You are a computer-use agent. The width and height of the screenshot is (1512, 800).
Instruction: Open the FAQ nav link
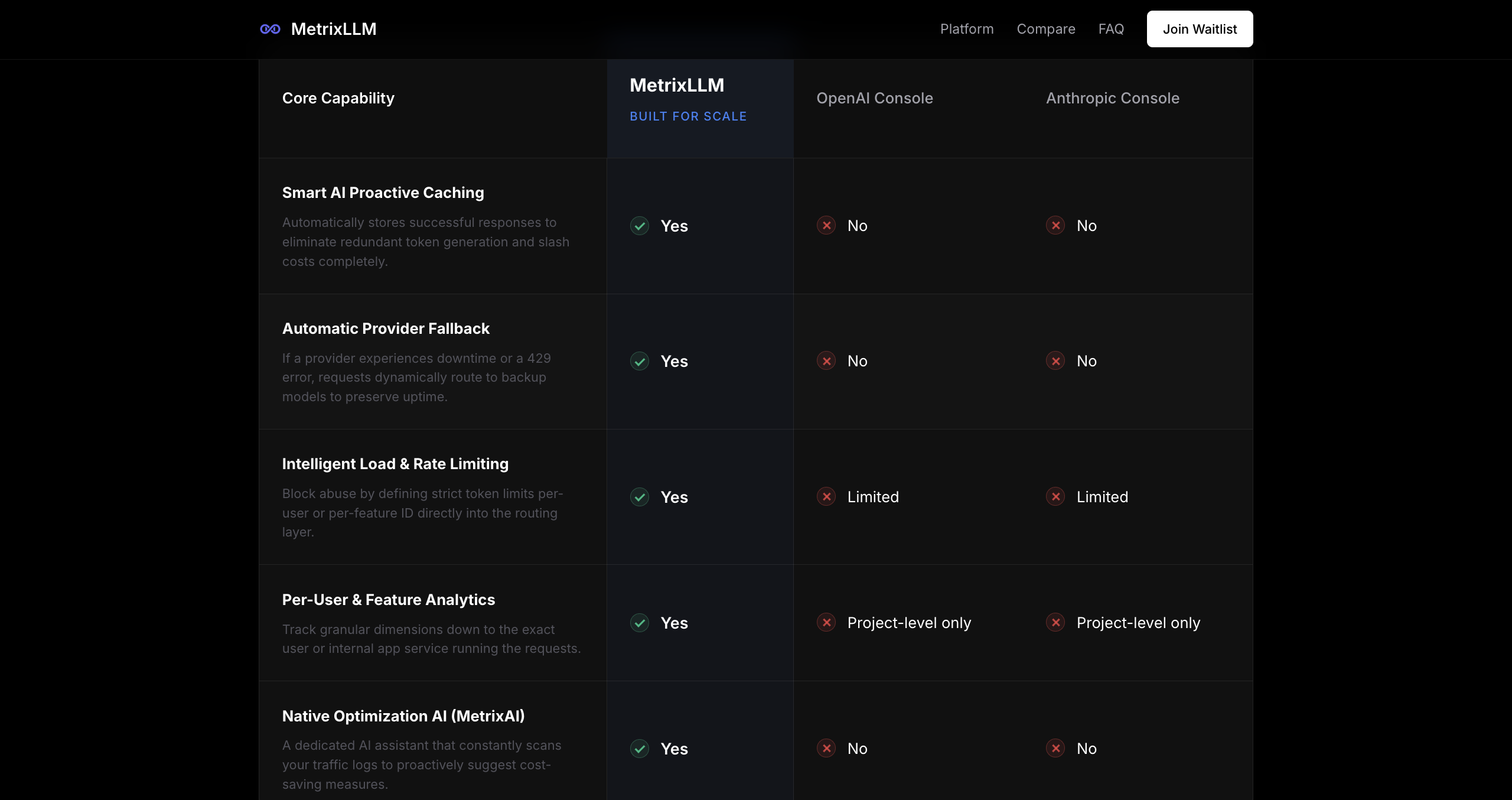point(1111,29)
